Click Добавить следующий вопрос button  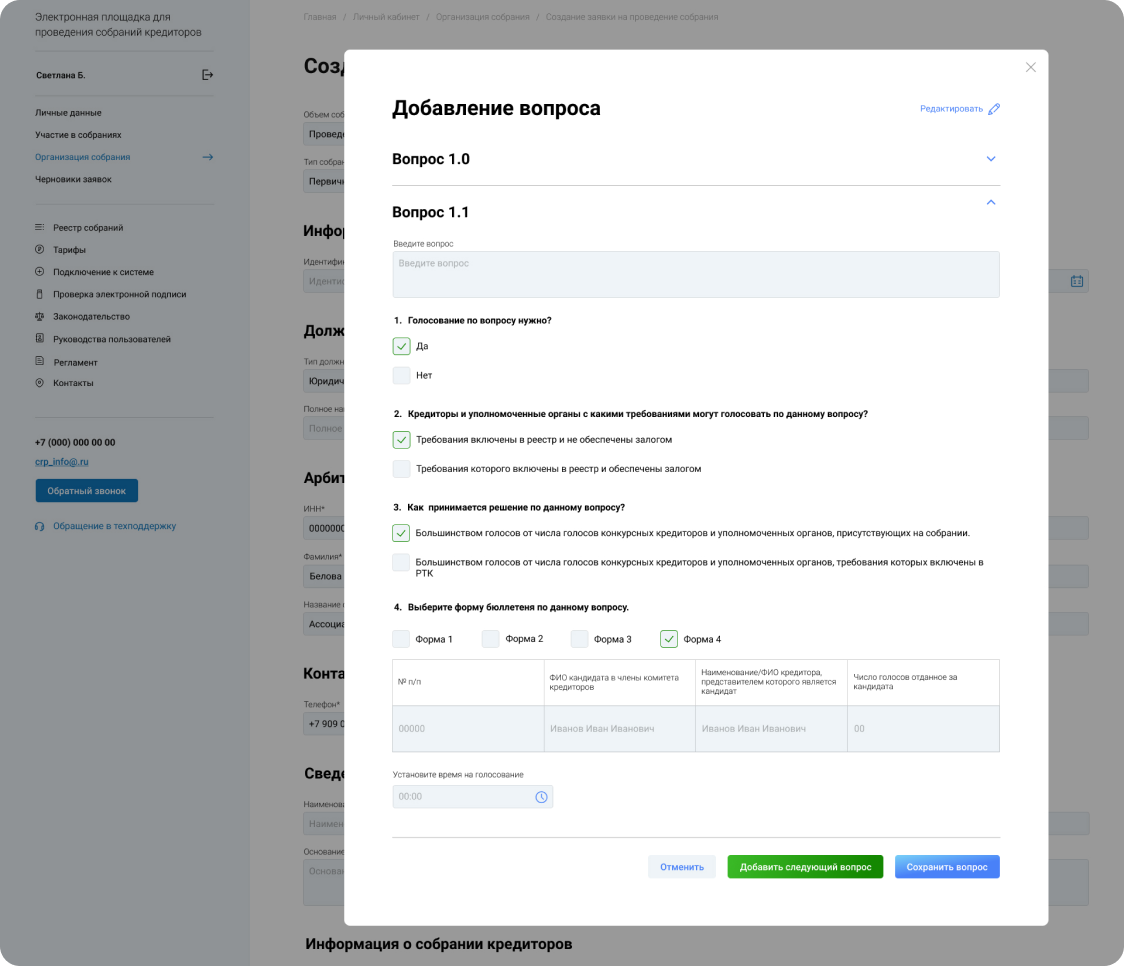(805, 867)
